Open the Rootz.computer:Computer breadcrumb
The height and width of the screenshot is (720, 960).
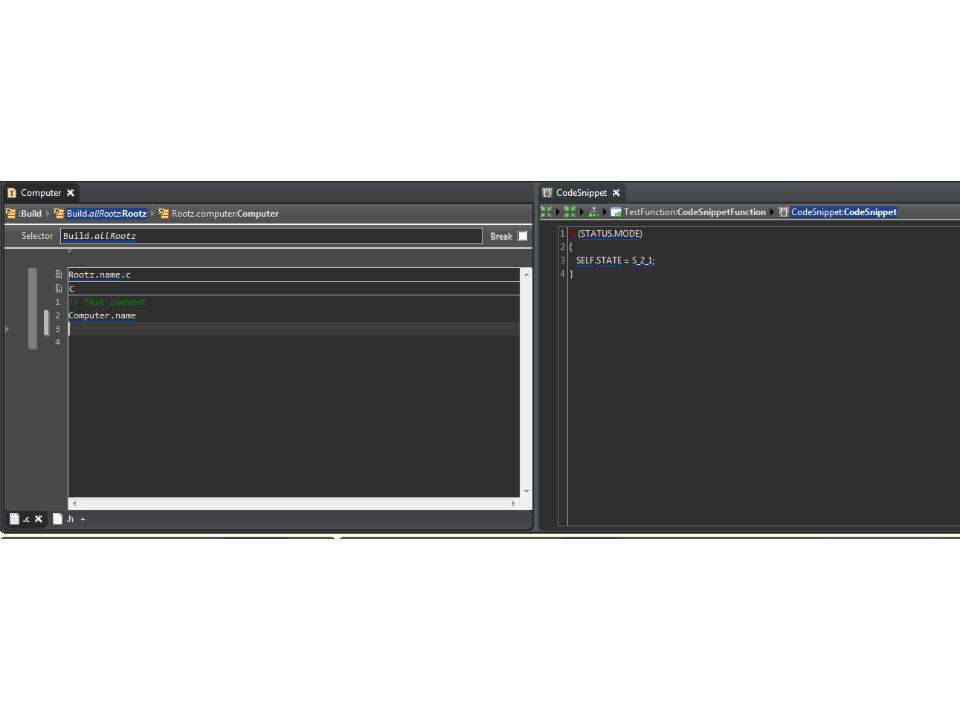coord(224,213)
